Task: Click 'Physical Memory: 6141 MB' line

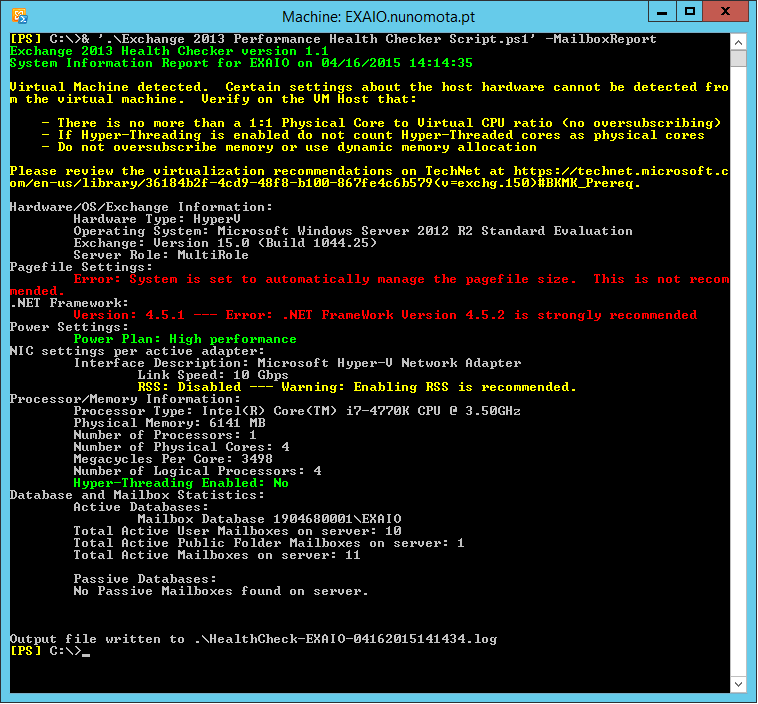Action: [169, 423]
